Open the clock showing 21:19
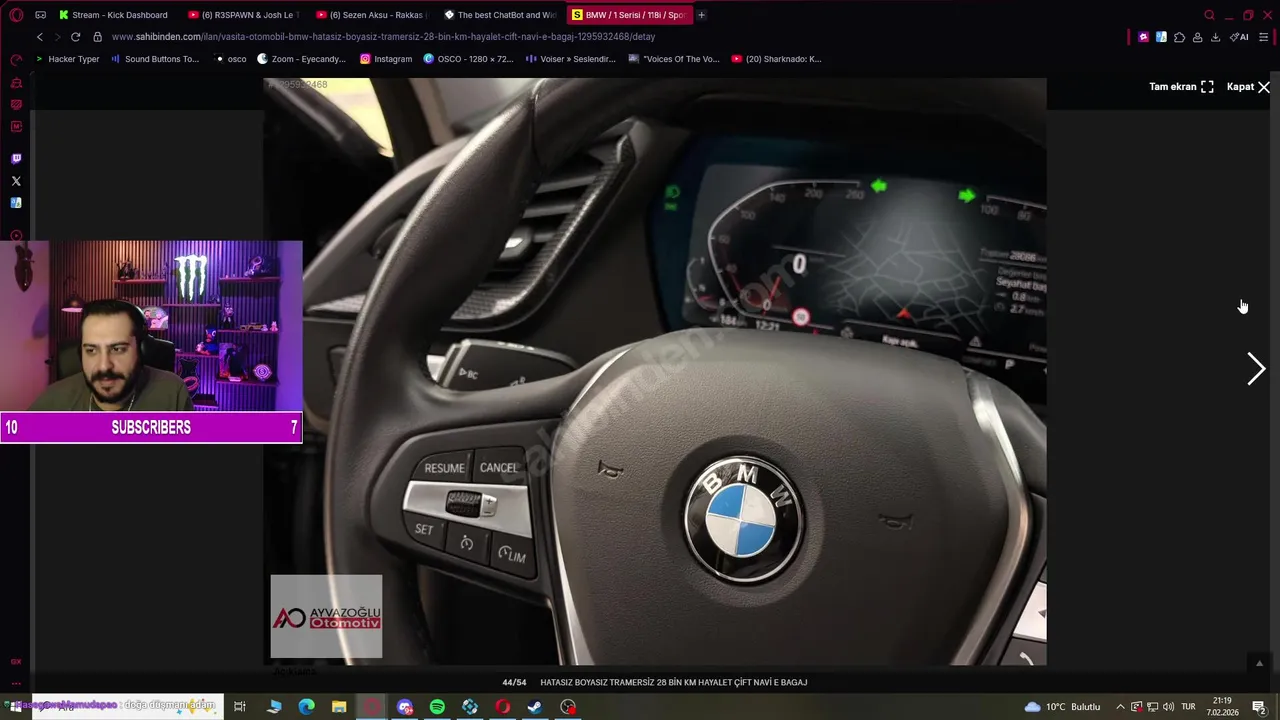 tap(1222, 707)
